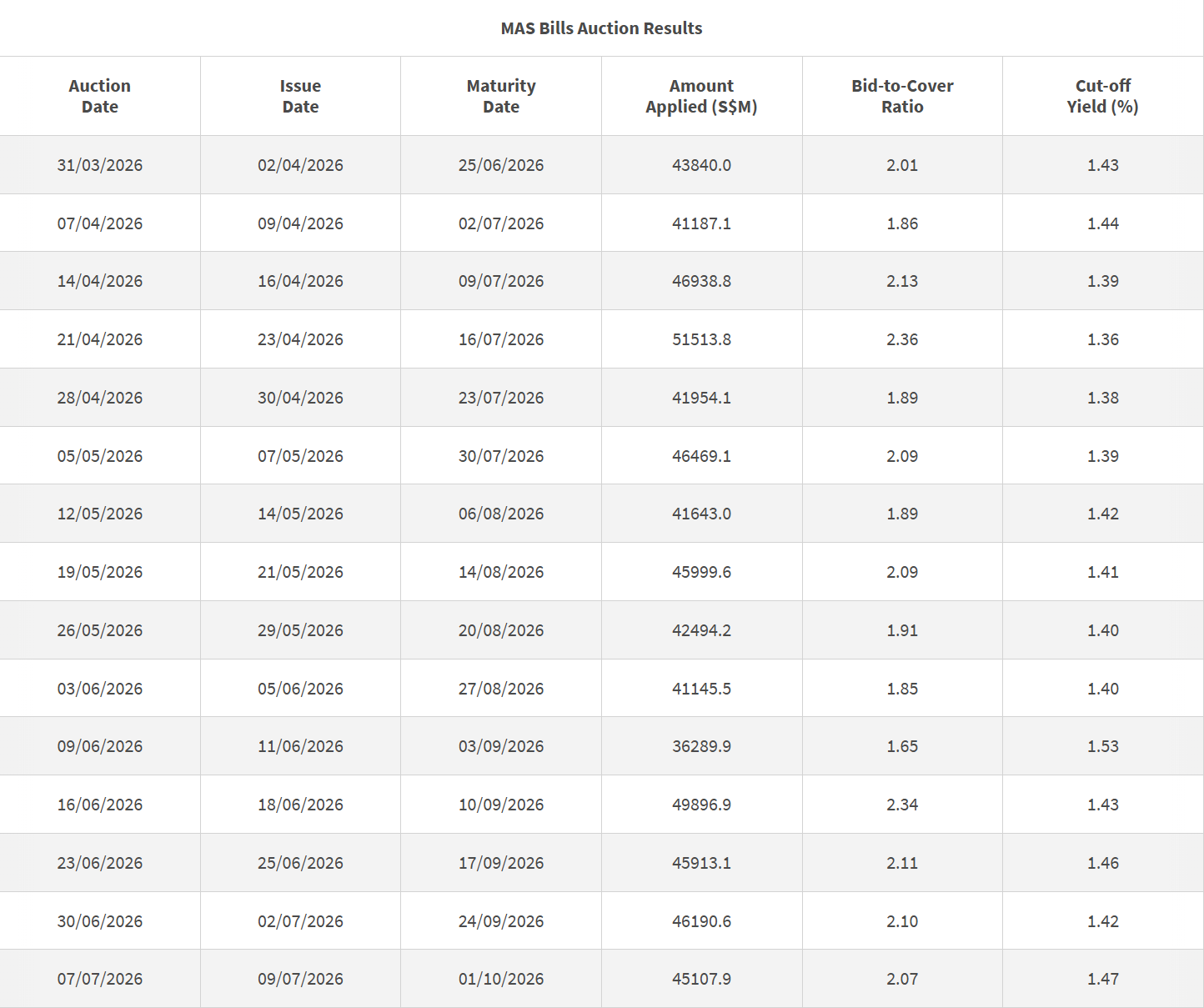Select amount 46938.8 cell
The width and height of the screenshot is (1204, 1008).
[x=701, y=281]
